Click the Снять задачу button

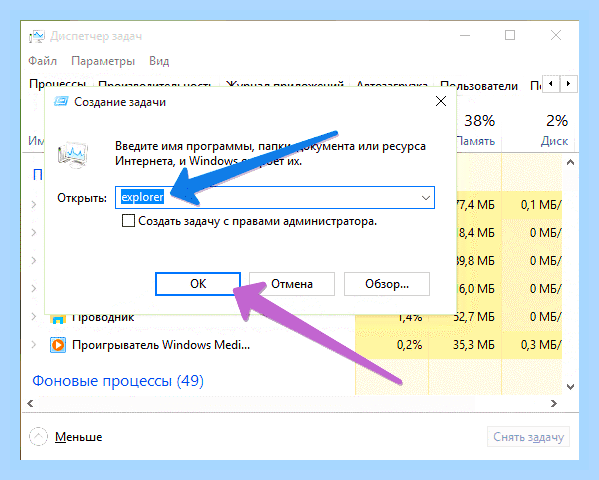click(528, 437)
